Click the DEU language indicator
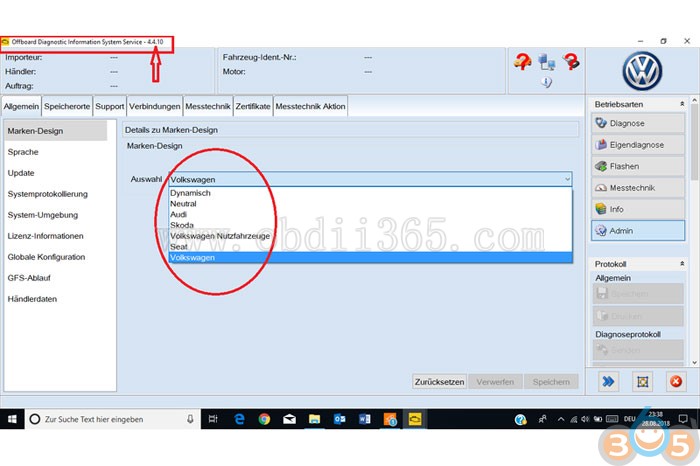Screen dimensions: 700x466 (629, 419)
